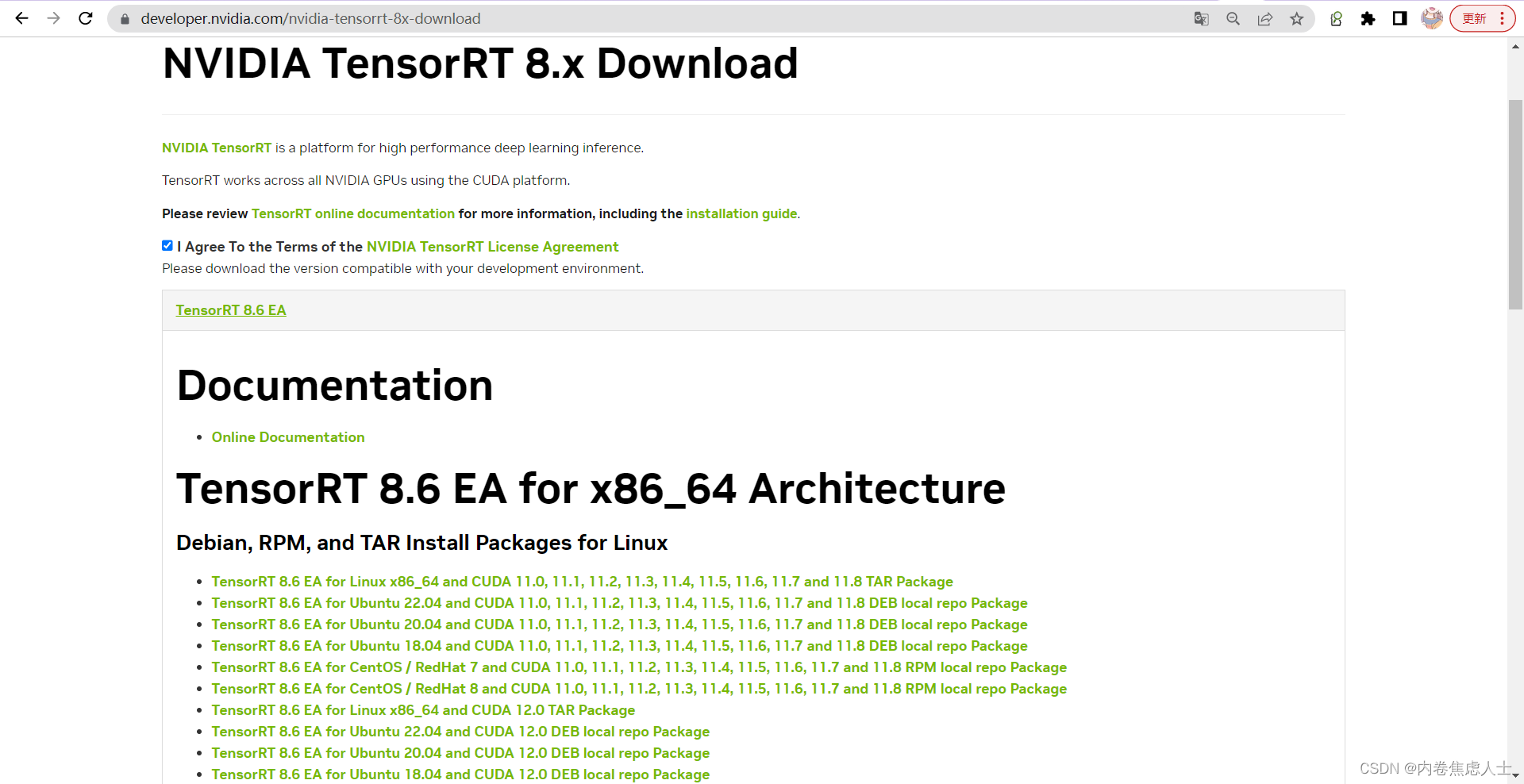Open the translate page icon
Viewport: 1524px width, 784px height.
coord(1201,19)
